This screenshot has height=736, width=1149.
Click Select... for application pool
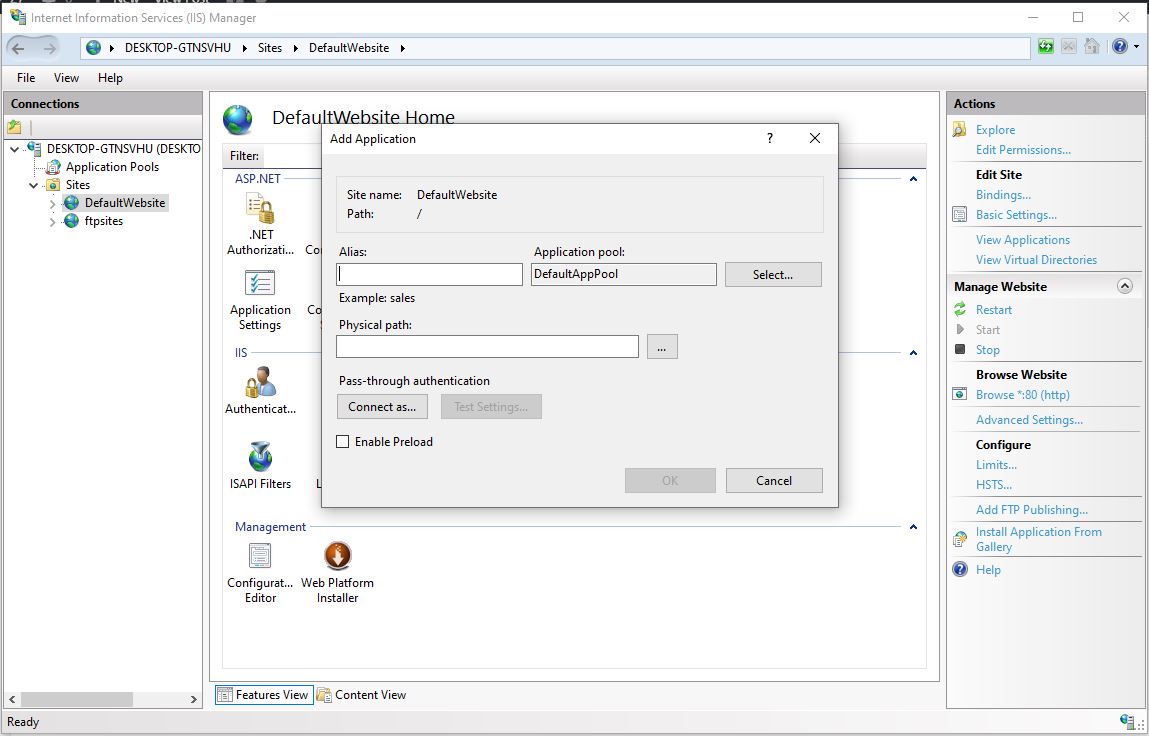click(x=772, y=275)
